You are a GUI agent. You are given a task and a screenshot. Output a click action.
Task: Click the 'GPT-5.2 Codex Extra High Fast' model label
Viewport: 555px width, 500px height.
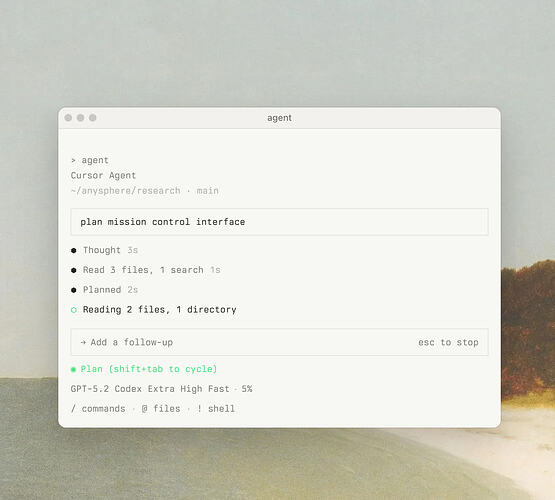[x=150, y=389]
